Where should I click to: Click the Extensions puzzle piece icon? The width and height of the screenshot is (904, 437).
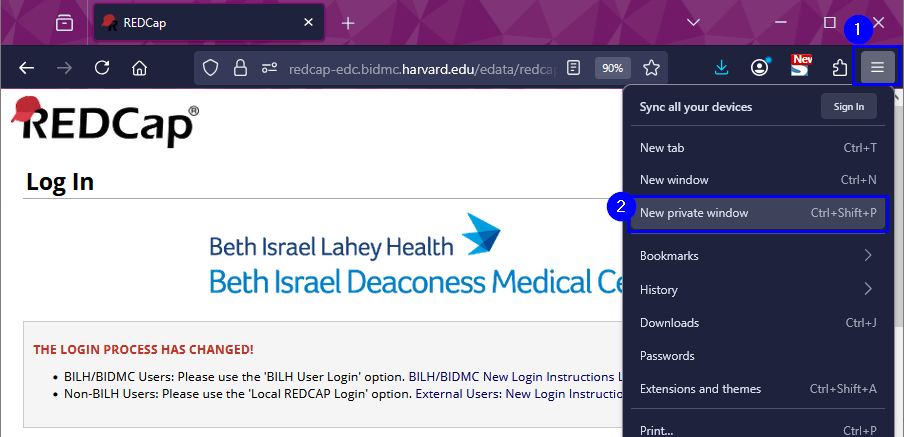coord(840,68)
